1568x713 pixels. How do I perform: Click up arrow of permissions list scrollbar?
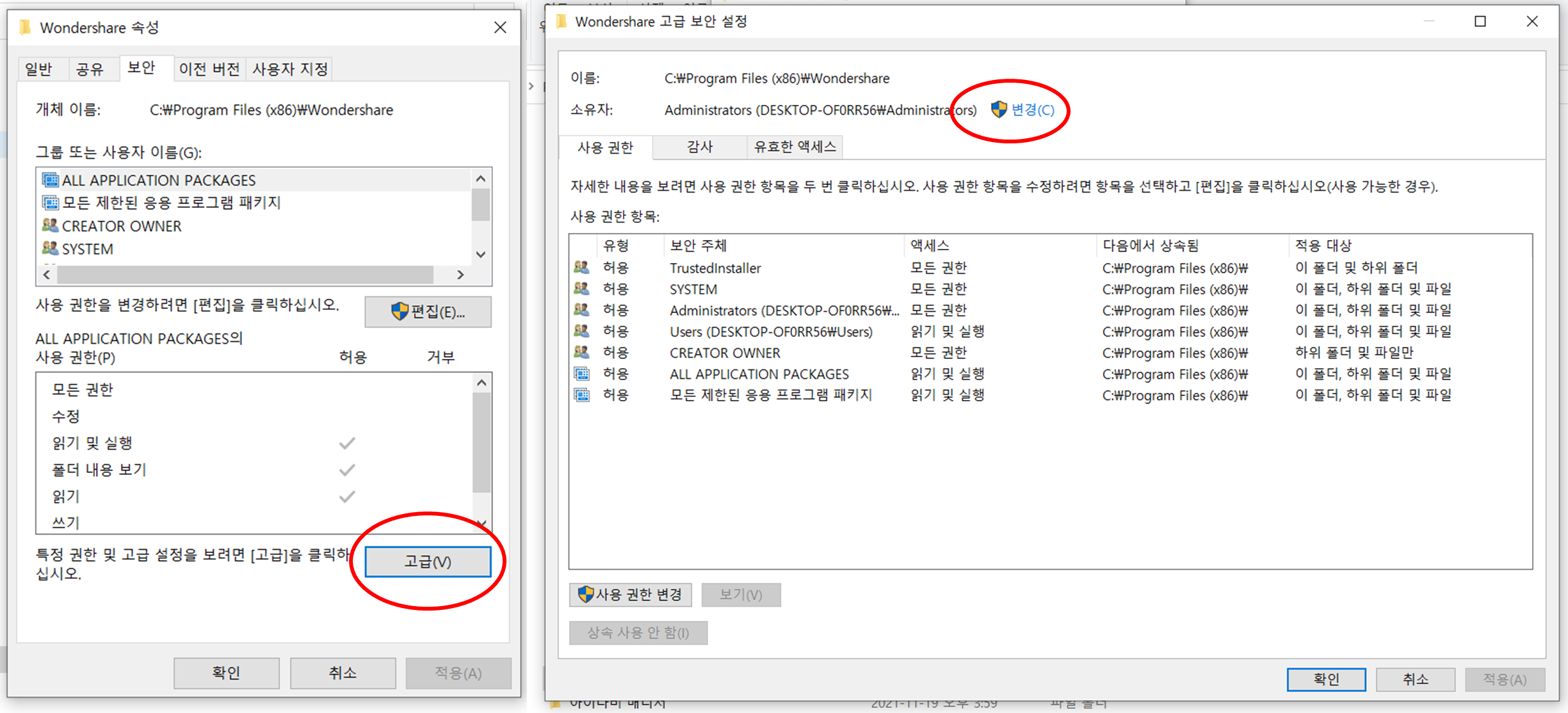481,383
